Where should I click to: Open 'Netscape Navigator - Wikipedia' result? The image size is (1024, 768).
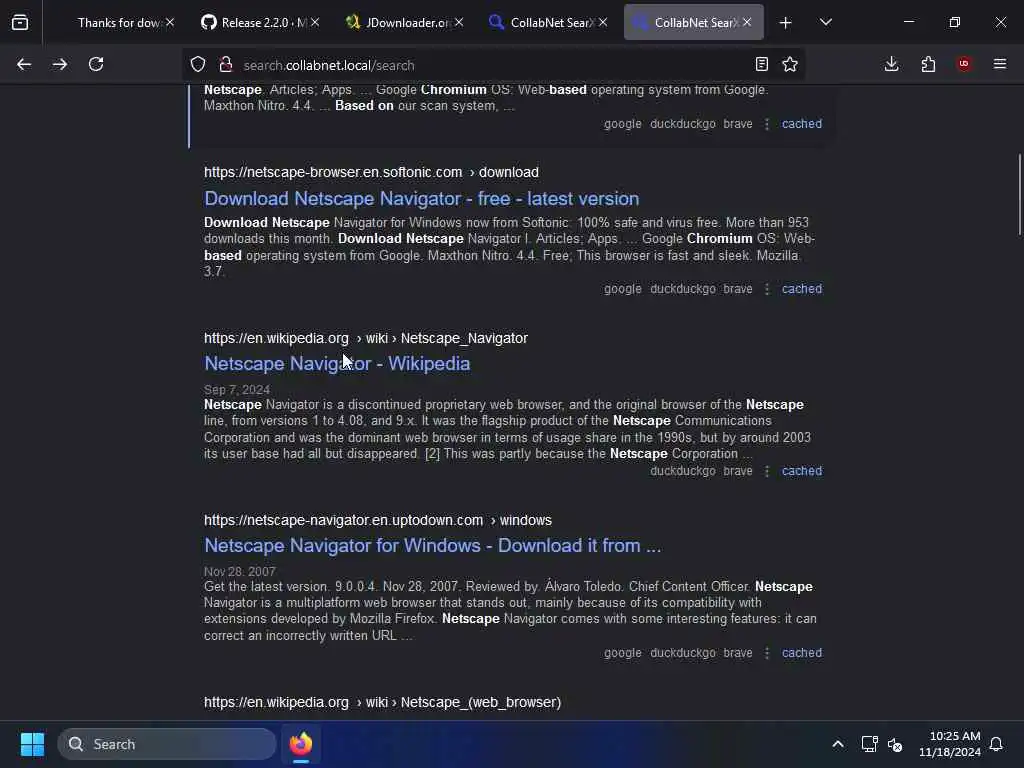(337, 364)
